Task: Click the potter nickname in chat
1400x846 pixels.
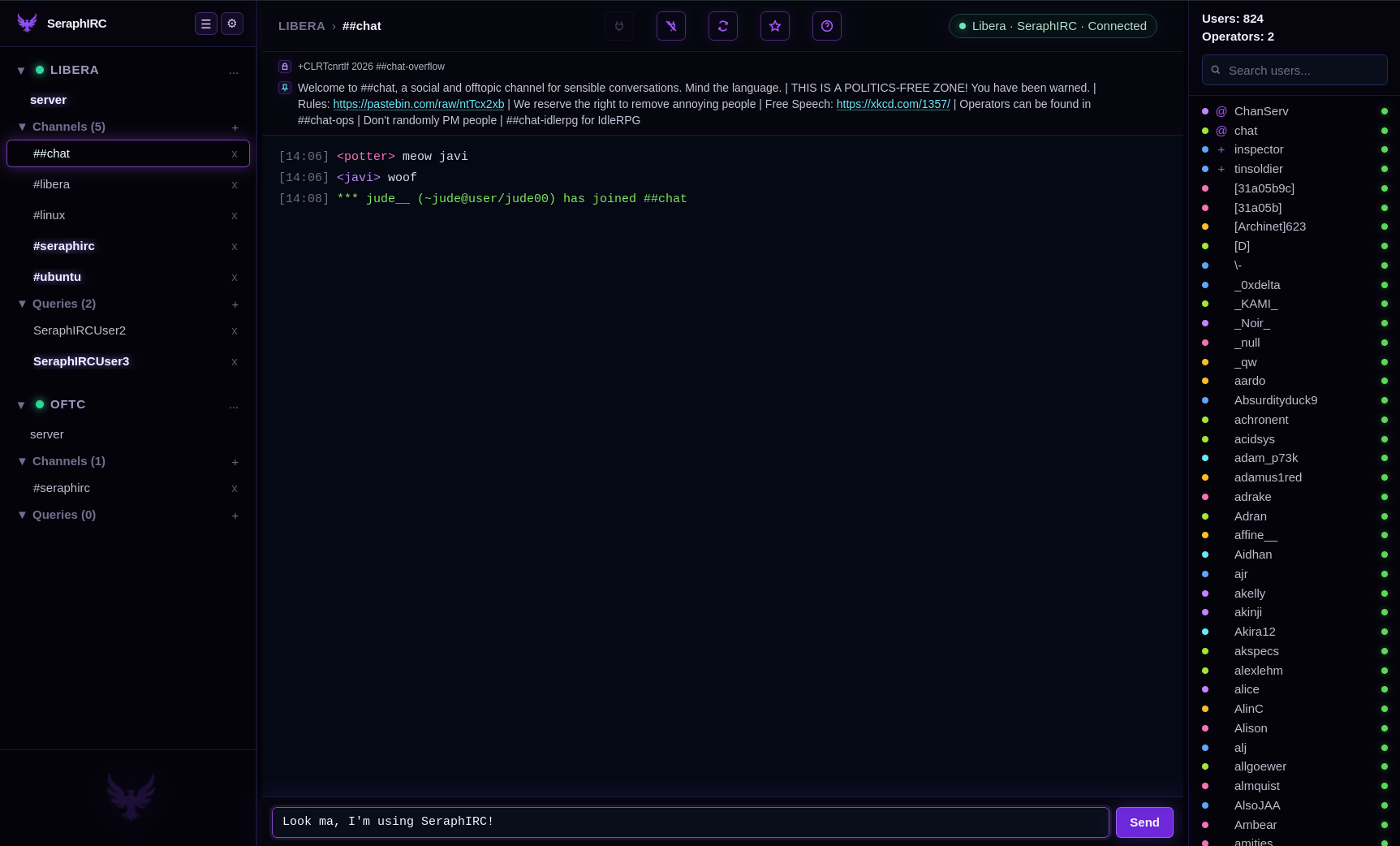Action: (366, 156)
